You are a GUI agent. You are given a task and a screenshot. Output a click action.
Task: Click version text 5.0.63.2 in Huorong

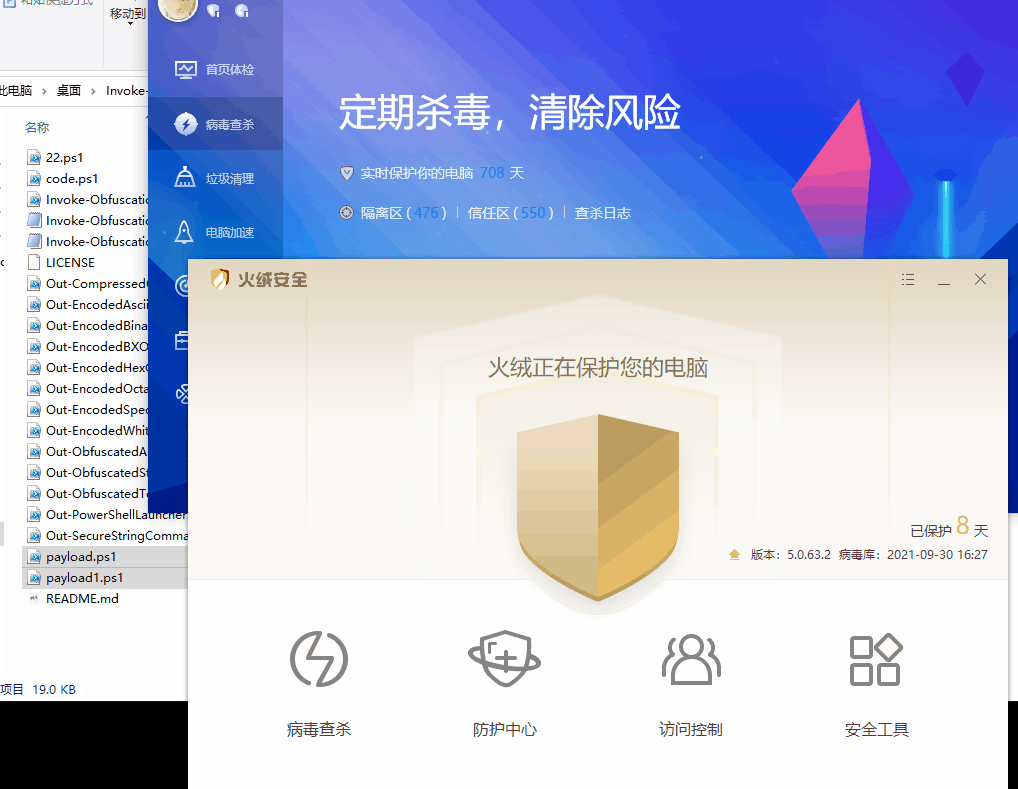809,555
